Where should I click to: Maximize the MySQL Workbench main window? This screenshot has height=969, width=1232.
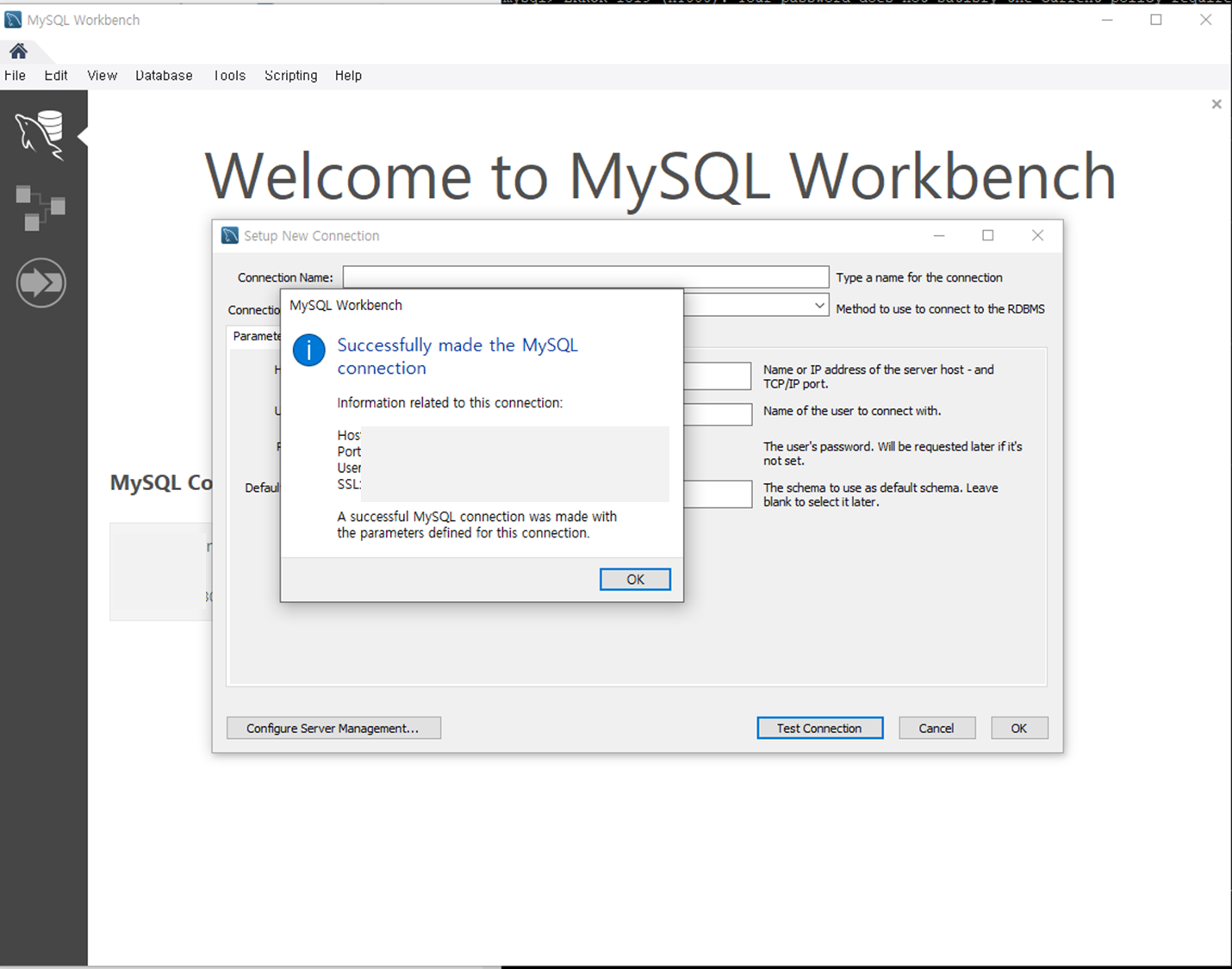tap(1156, 20)
